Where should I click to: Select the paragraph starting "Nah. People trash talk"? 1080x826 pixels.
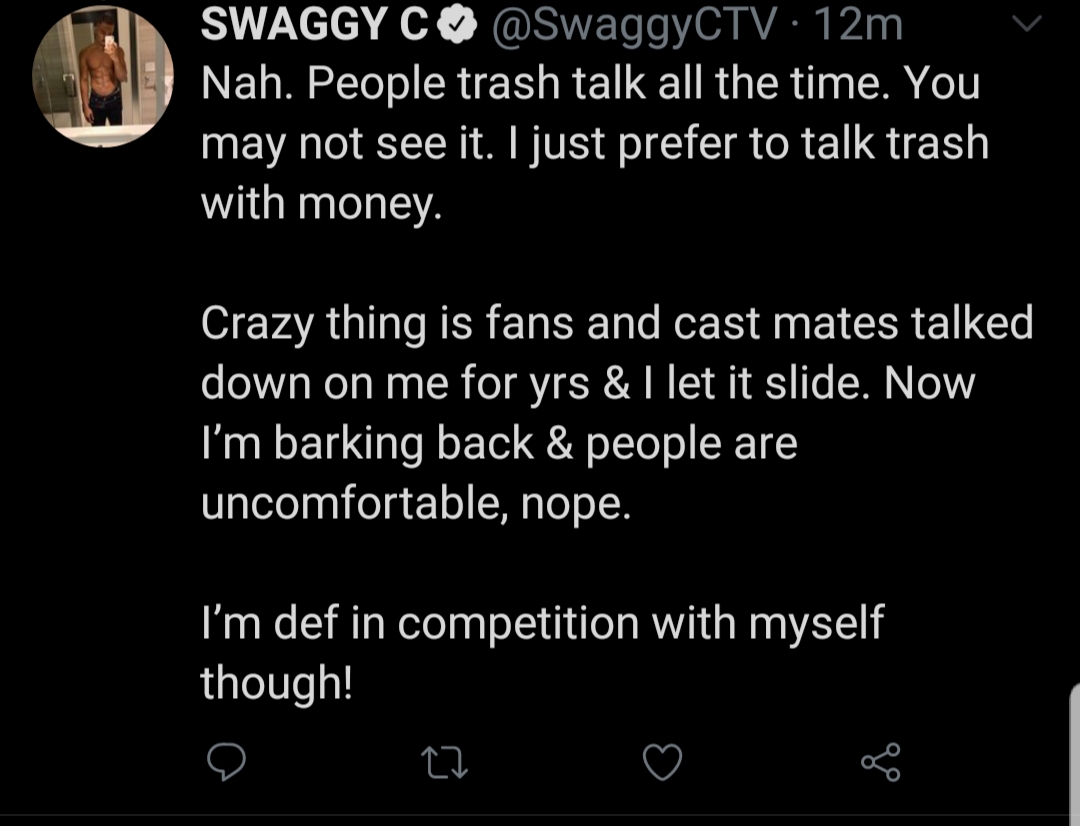(x=595, y=143)
